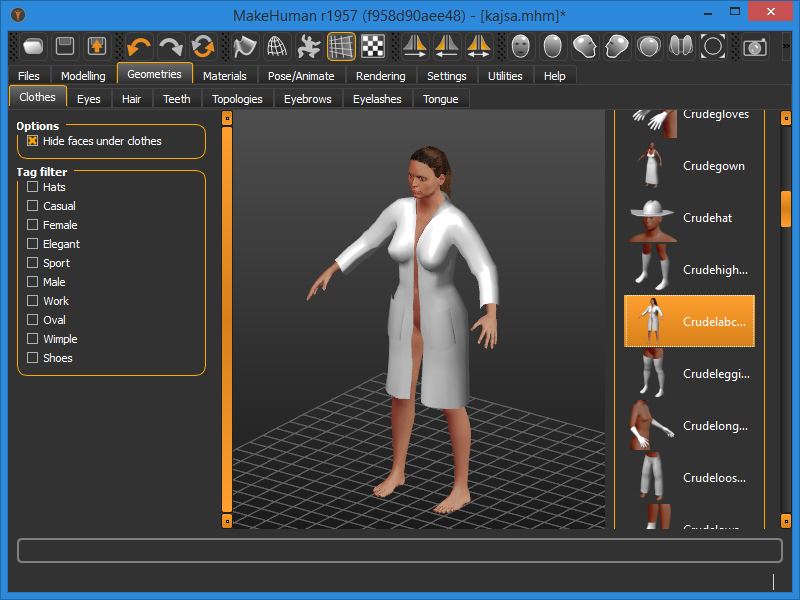The height and width of the screenshot is (600, 800).
Task: Switch to the Hair sub-tab
Action: pyautogui.click(x=131, y=99)
